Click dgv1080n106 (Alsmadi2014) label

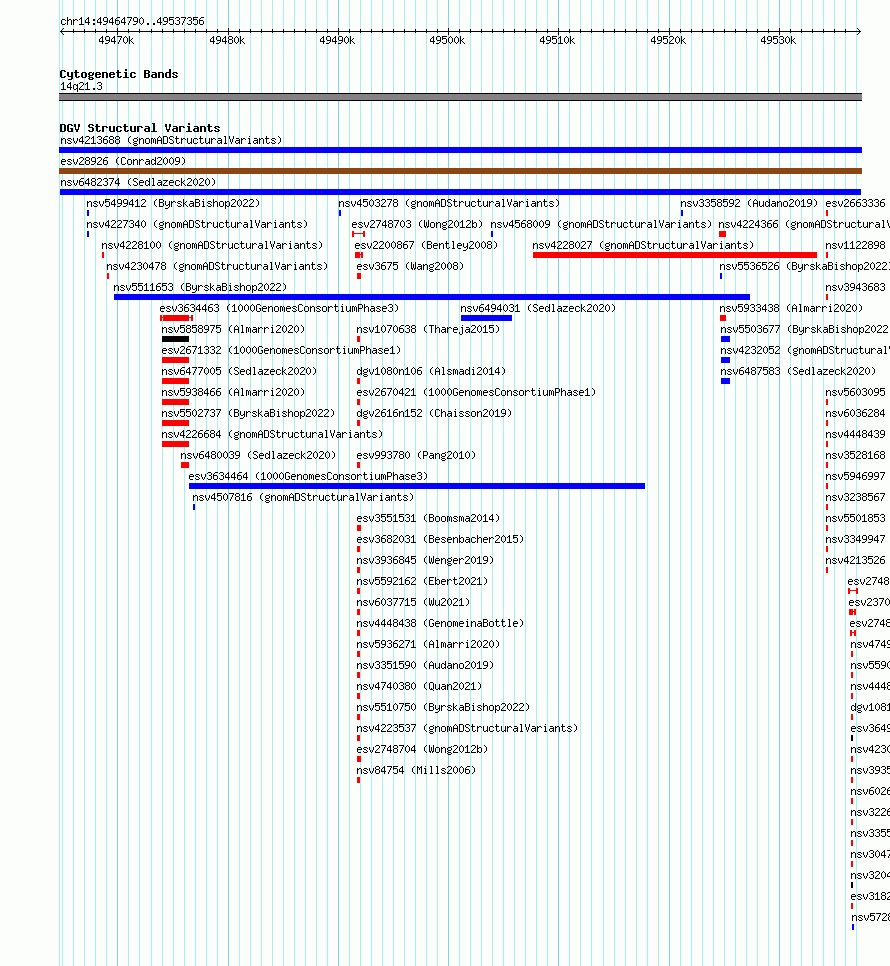(431, 371)
